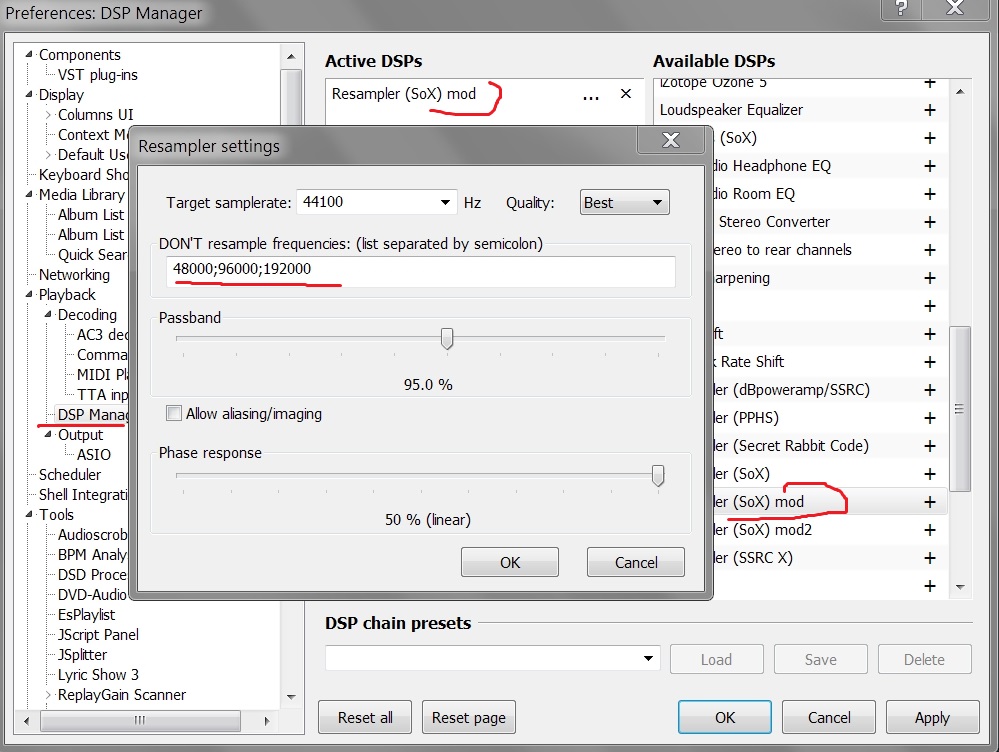Image resolution: width=999 pixels, height=752 pixels.
Task: Add Resampler (dBpoweramp/SSRC) DSP
Action: [x=930, y=390]
